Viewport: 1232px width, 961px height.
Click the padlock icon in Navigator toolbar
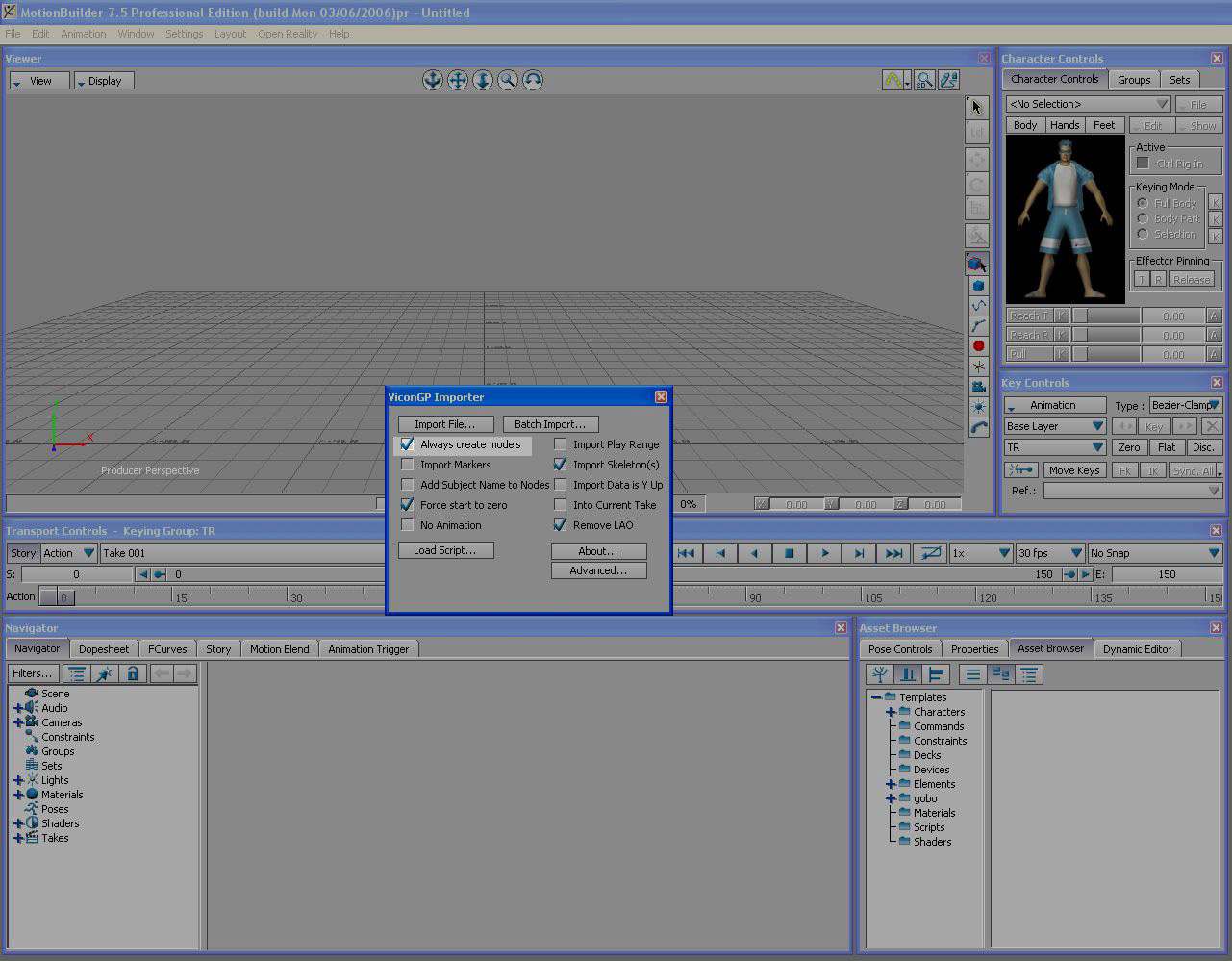pos(133,673)
